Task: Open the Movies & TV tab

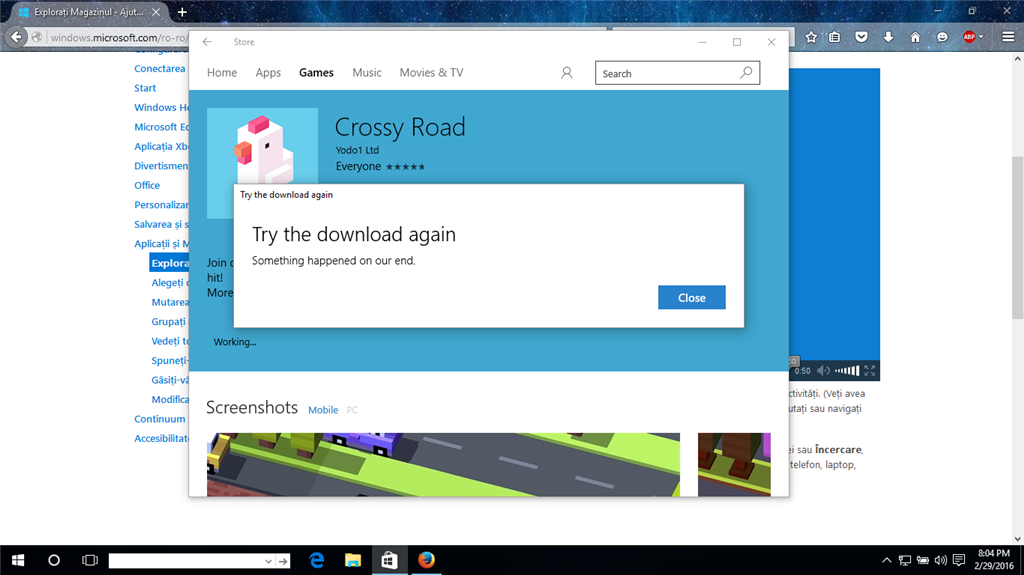Action: pyautogui.click(x=431, y=73)
